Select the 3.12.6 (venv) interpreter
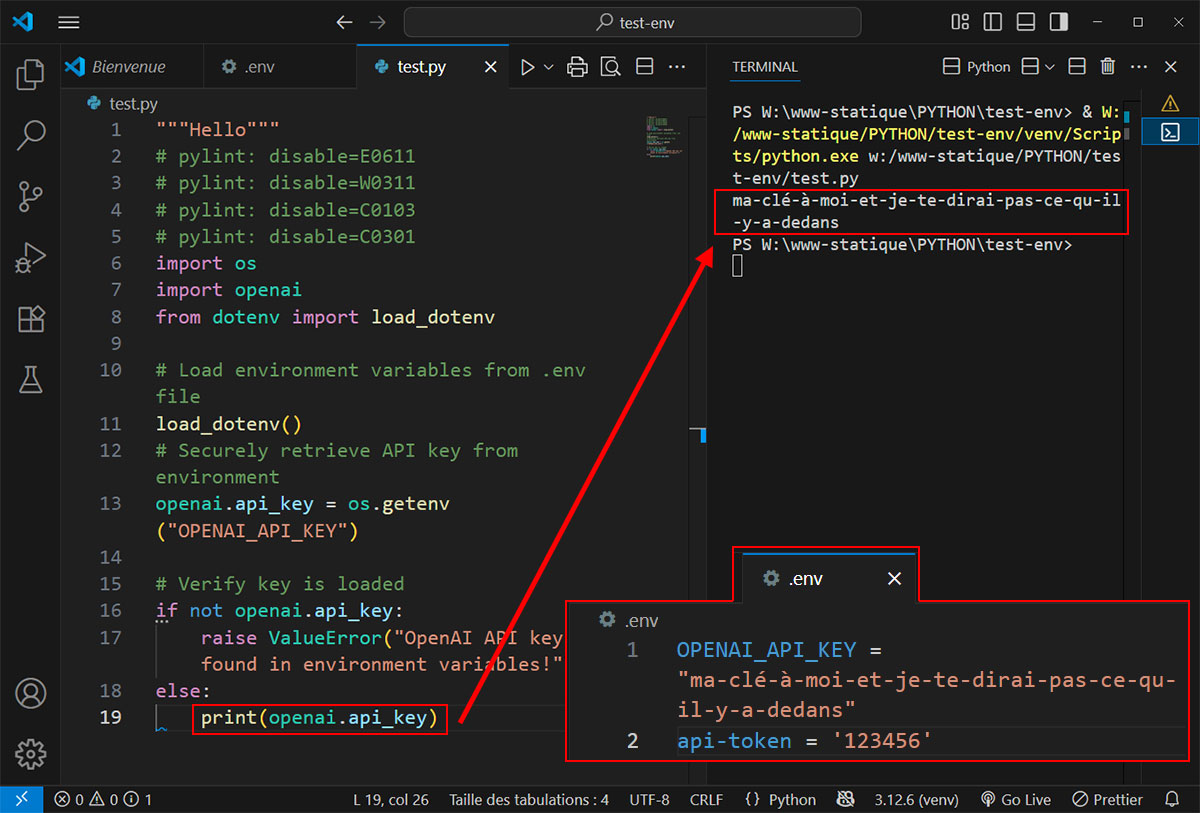This screenshot has width=1200, height=813. coord(916,799)
